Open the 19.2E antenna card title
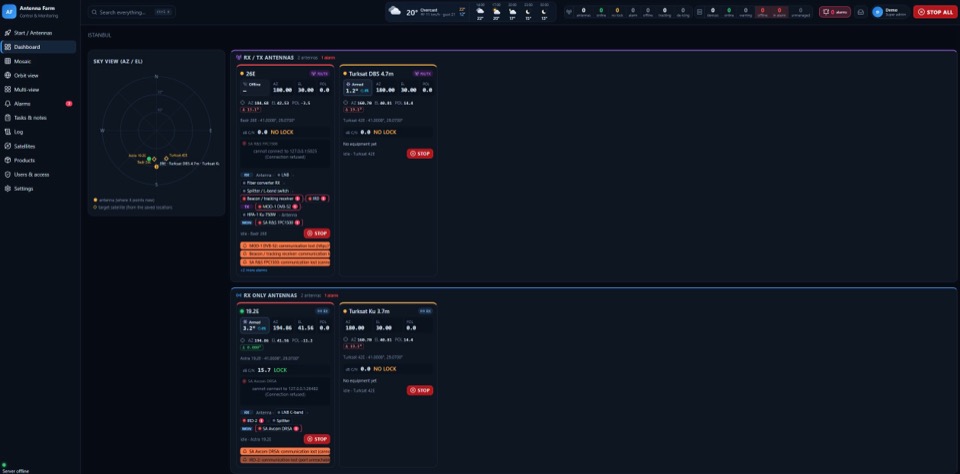Viewport: 960px width, 474px height. 252,311
